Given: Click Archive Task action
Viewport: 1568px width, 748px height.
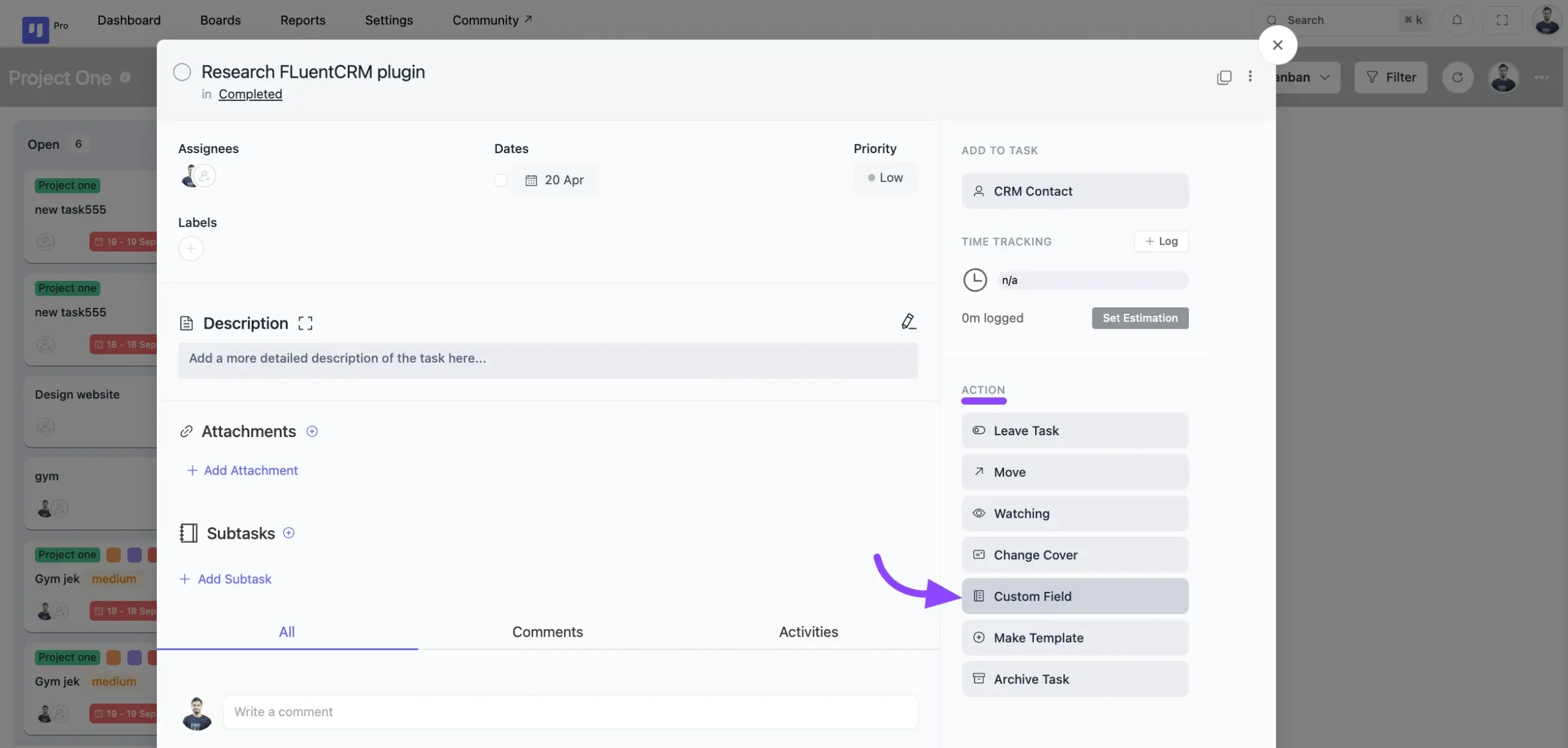Looking at the screenshot, I should tap(1074, 679).
